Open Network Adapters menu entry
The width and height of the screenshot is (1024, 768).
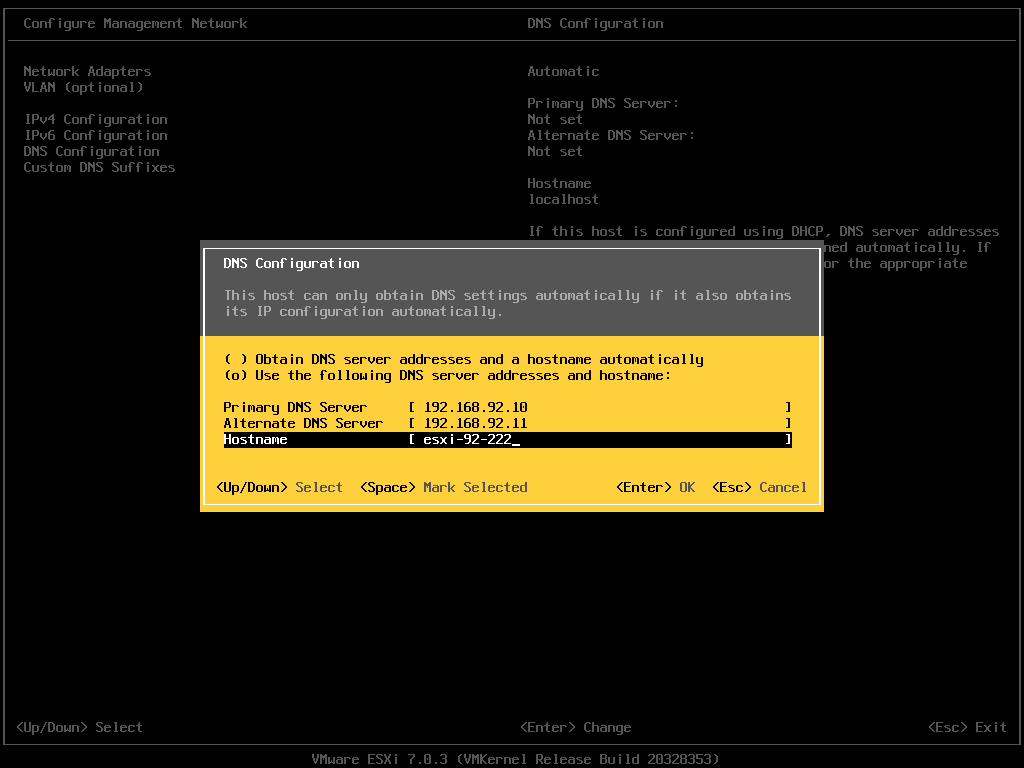87,71
